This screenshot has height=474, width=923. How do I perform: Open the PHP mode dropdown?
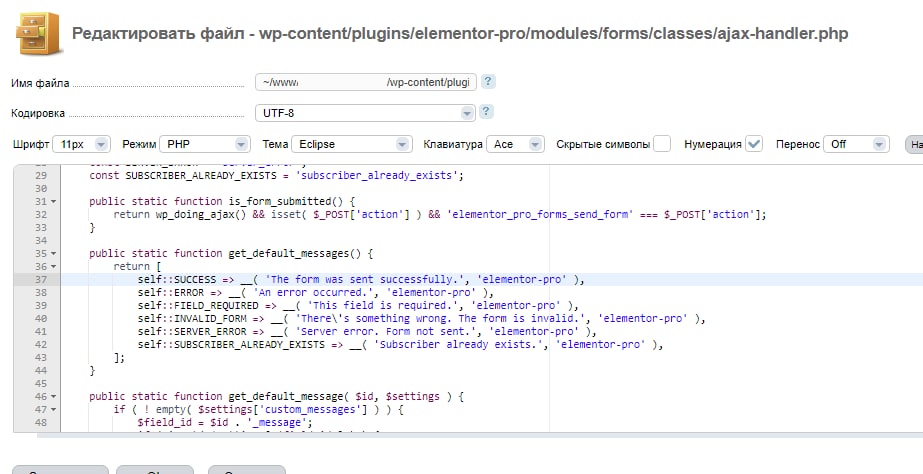pyautogui.click(x=205, y=144)
